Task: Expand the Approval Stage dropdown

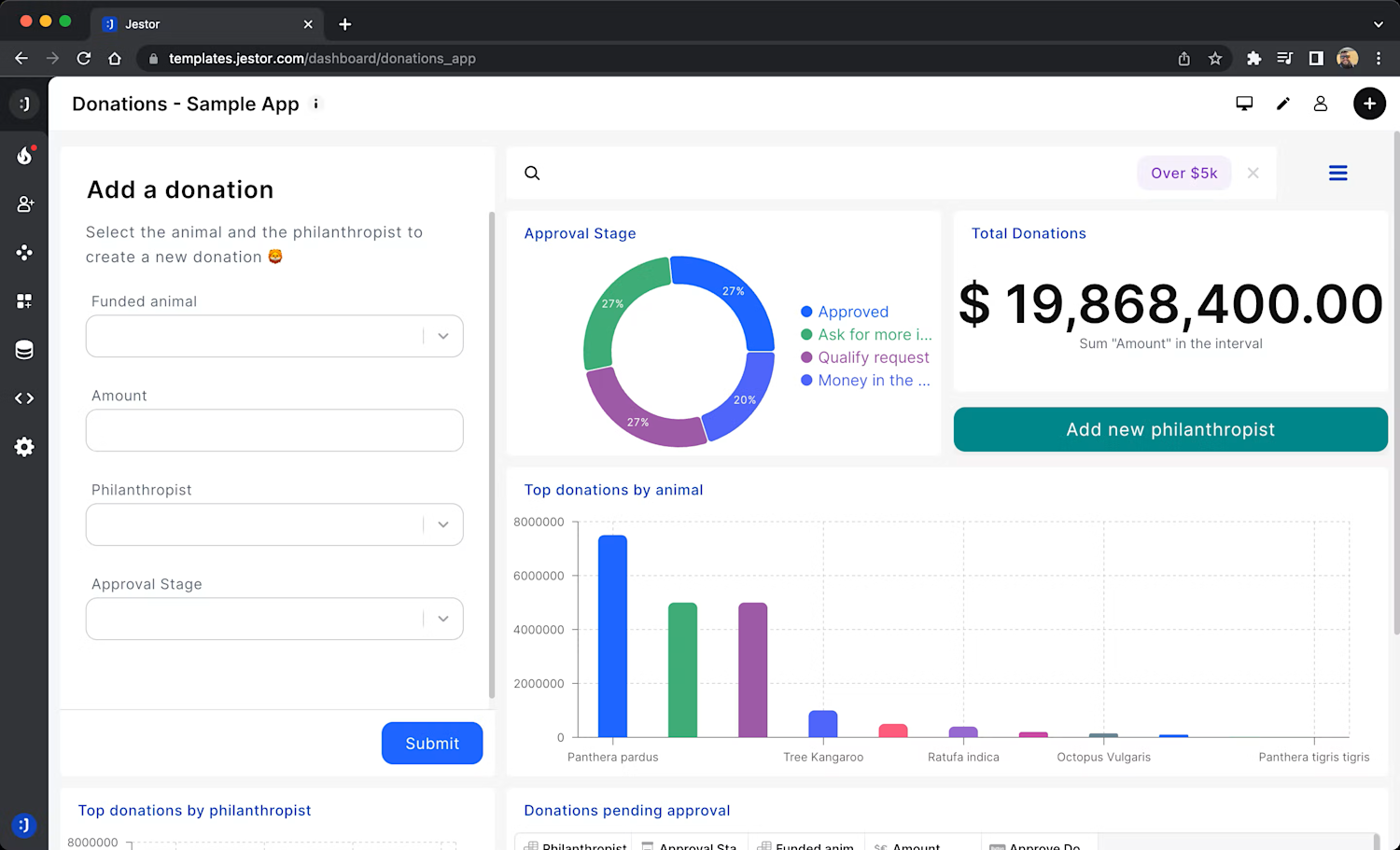Action: point(442,619)
